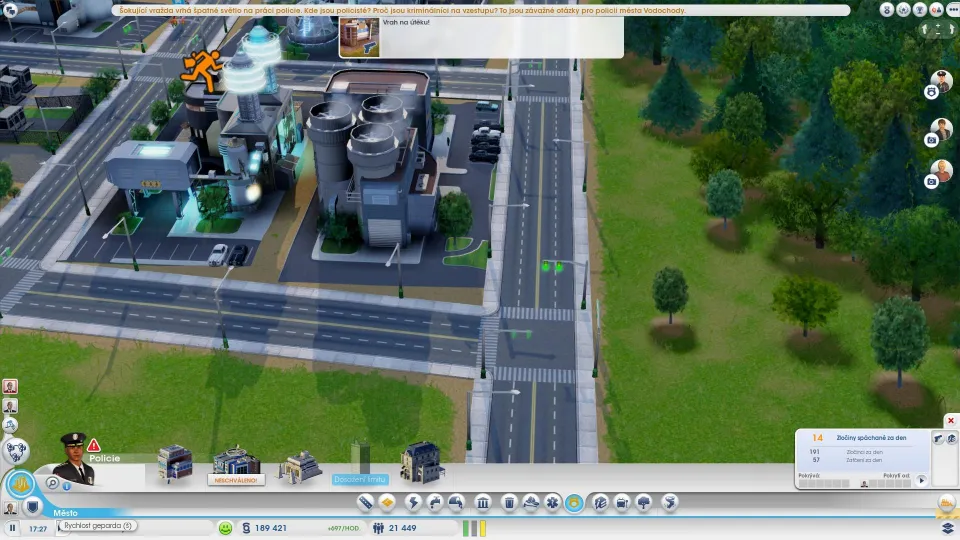The height and width of the screenshot is (540, 960).
Task: Click the highlighted Police badge icon
Action: tap(574, 503)
